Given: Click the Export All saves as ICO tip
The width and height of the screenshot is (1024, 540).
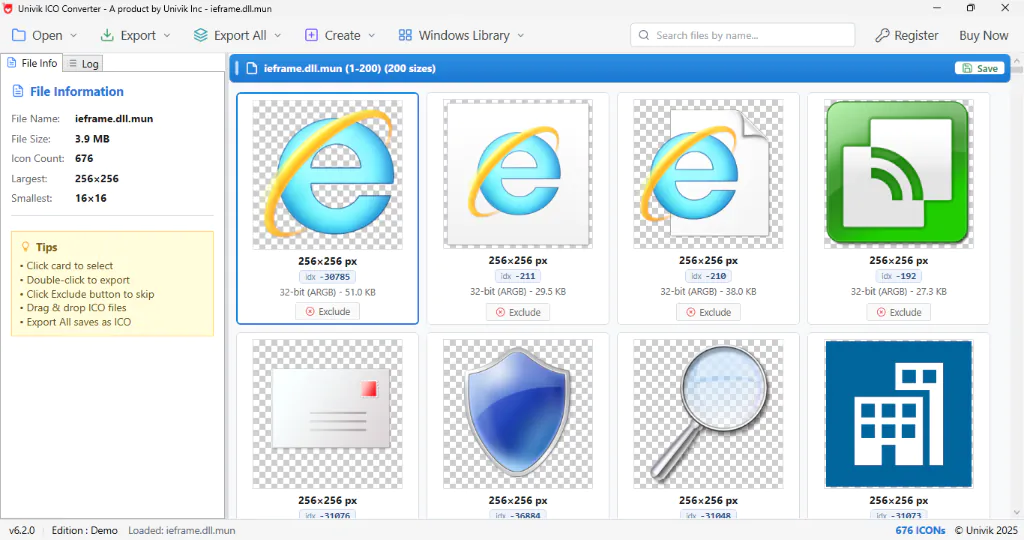Looking at the screenshot, I should click(78, 322).
